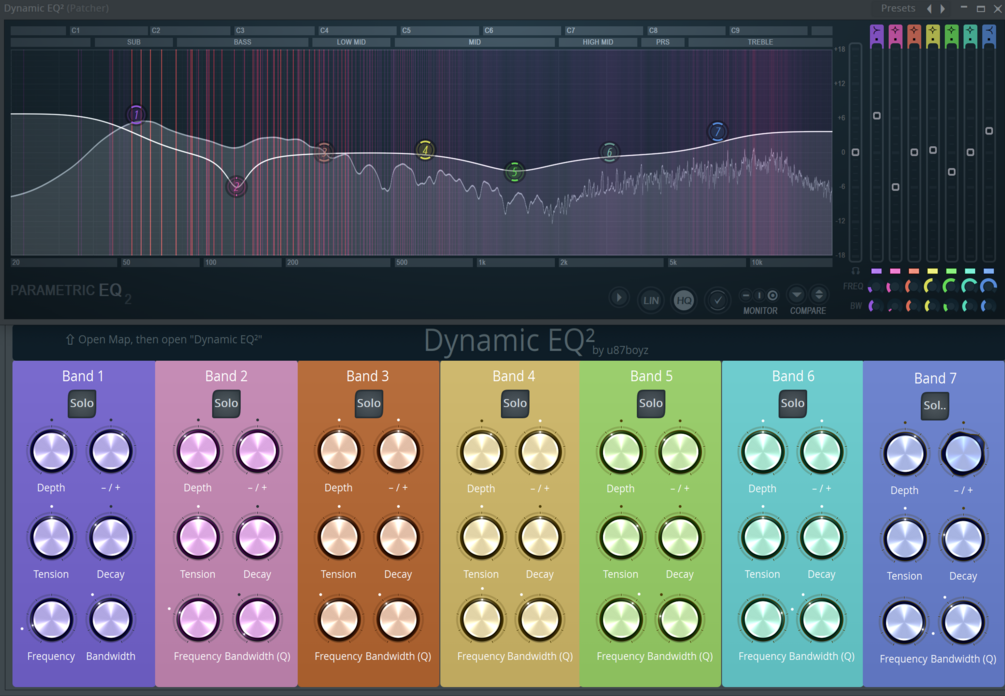
Task: Click the small blue FREQ knob for band 7
Action: pos(989,287)
